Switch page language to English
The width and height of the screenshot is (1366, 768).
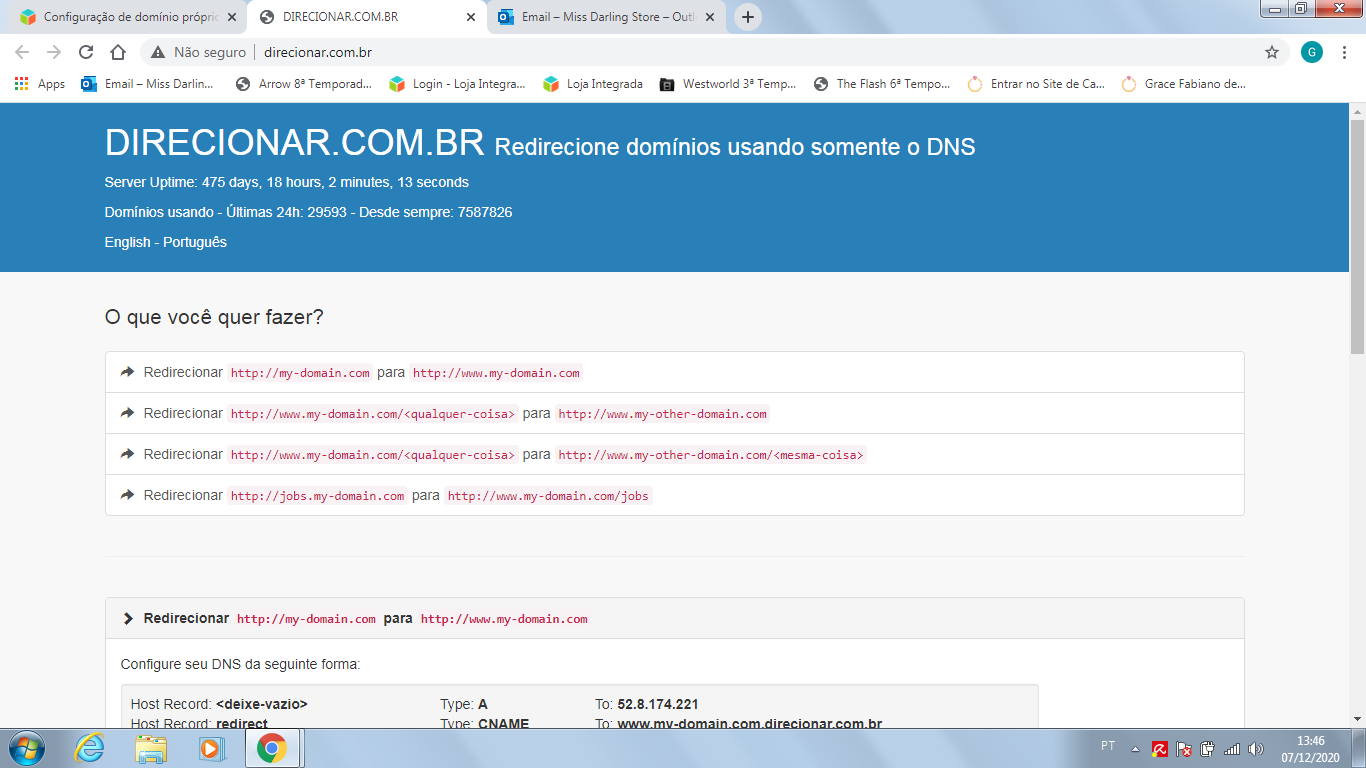(x=128, y=242)
